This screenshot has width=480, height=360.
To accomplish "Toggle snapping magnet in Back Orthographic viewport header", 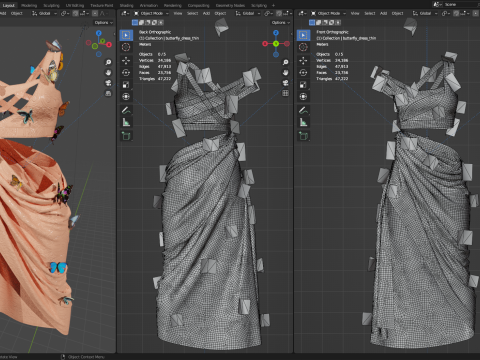I will pos(279,13).
